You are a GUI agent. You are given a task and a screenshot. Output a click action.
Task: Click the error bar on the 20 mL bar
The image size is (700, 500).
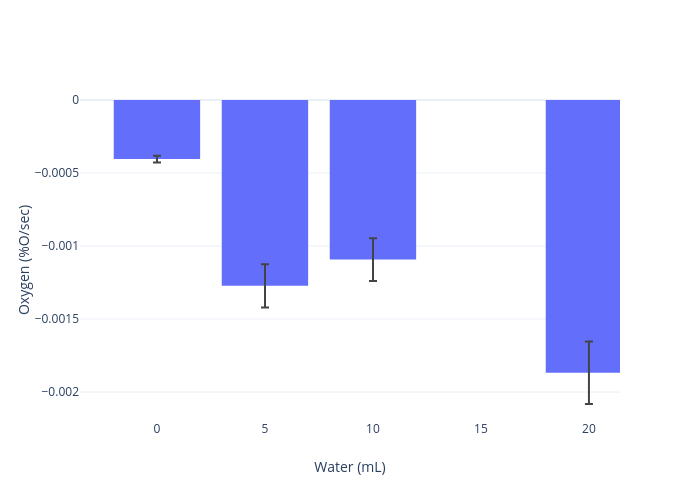click(589, 373)
